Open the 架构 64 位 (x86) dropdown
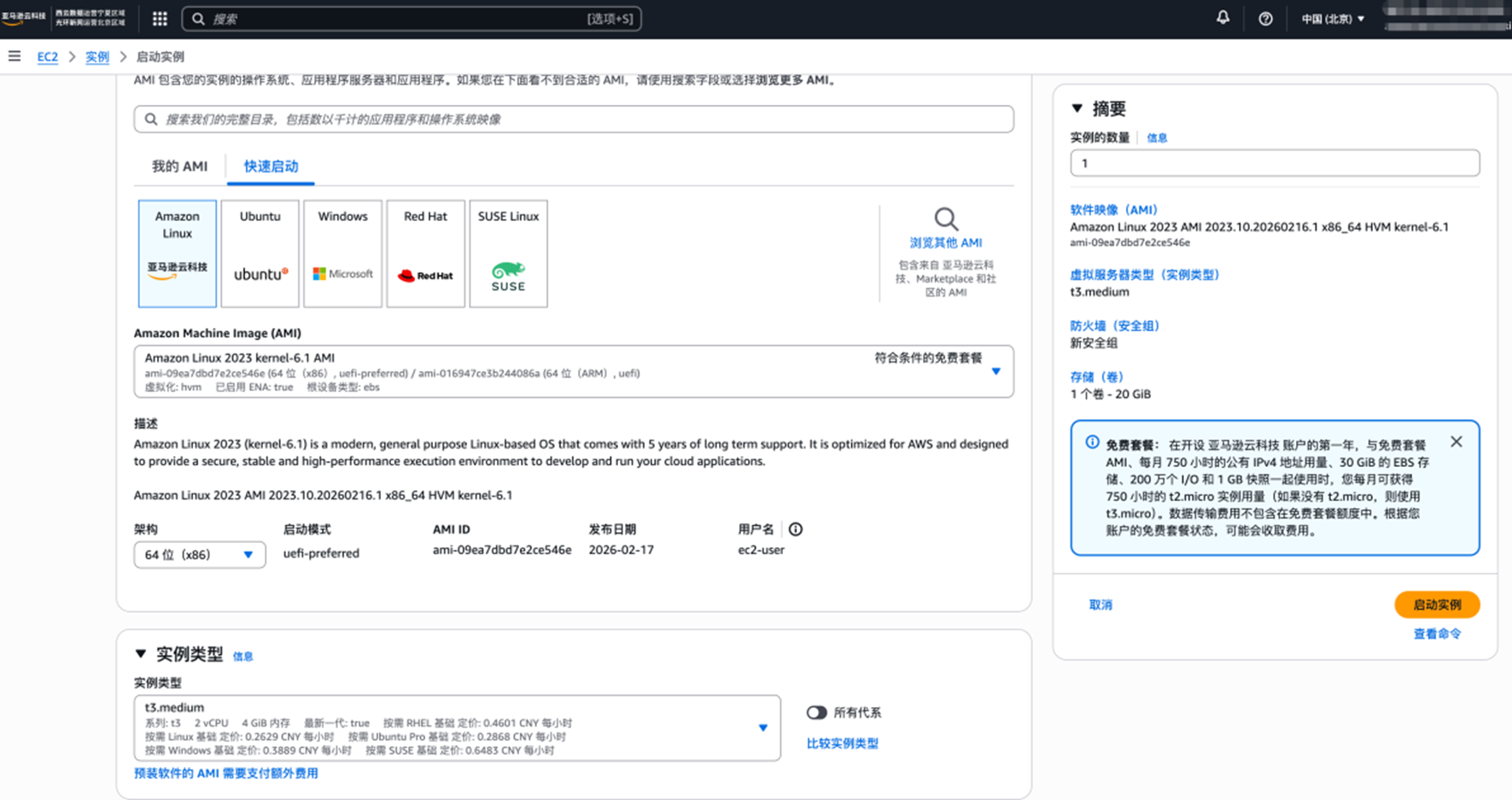The width and height of the screenshot is (1512, 800). [x=200, y=555]
